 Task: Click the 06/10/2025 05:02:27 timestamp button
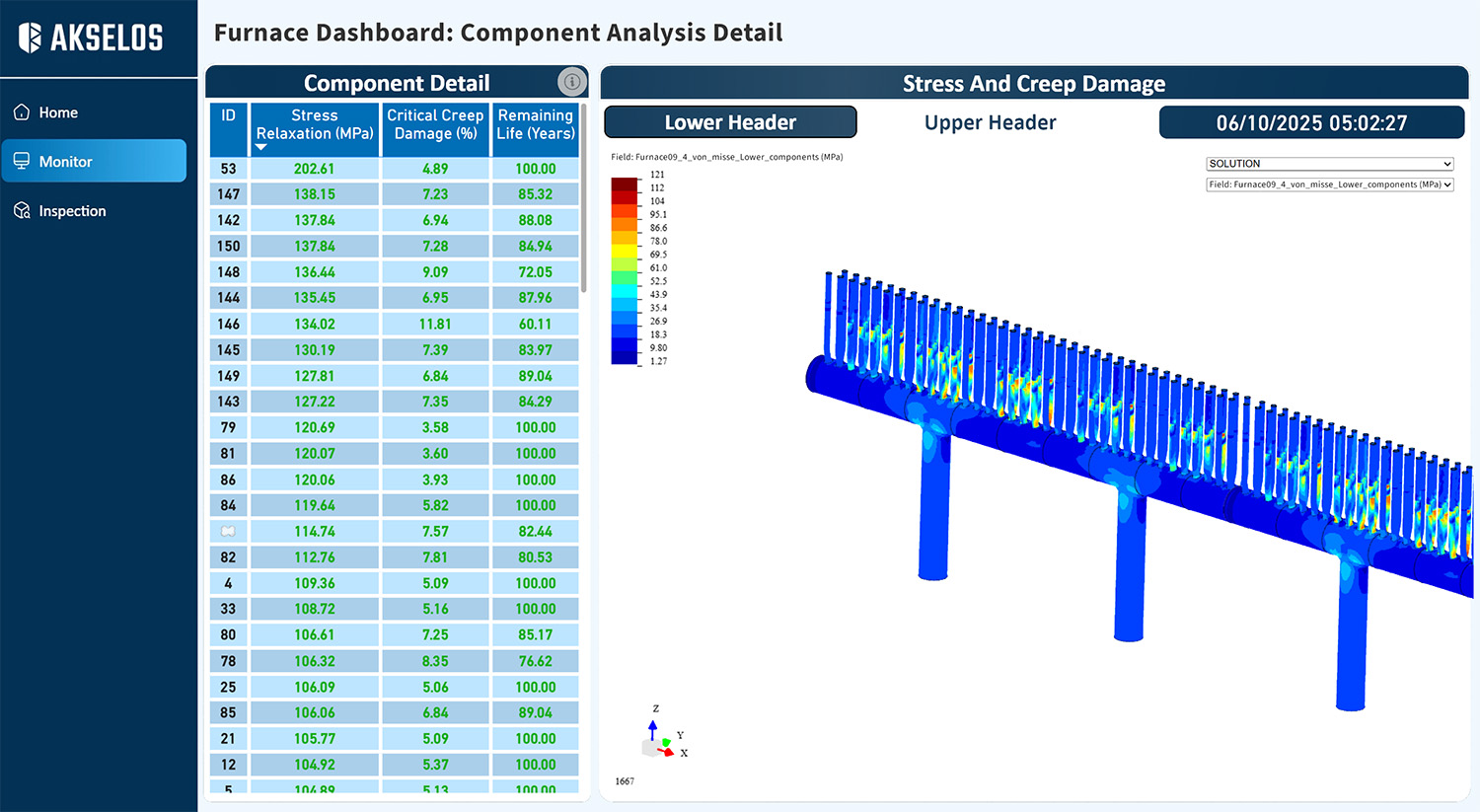tap(1312, 122)
